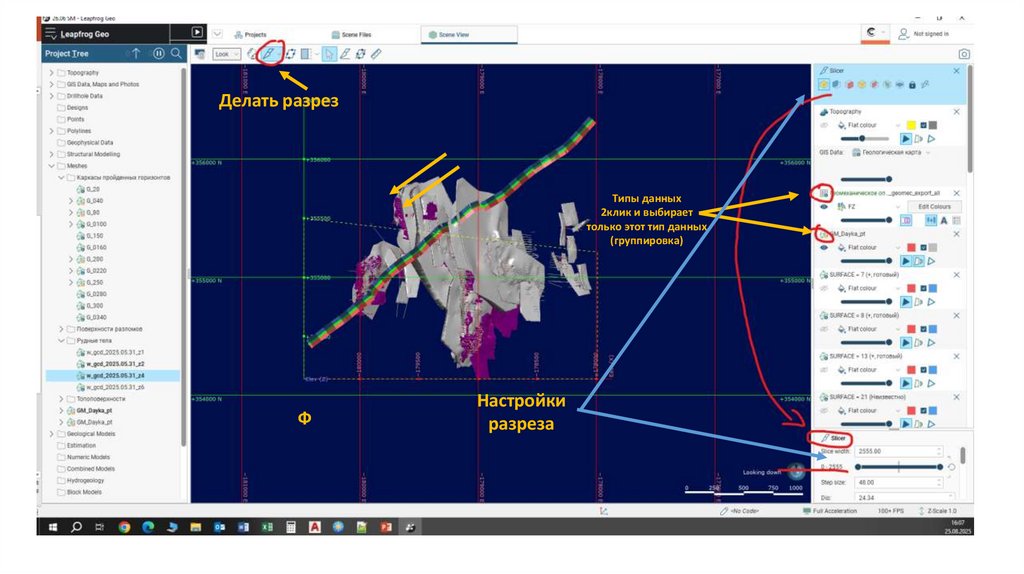1024x574 pixels.
Task: Remove Topography from the scene list
Action: pyautogui.click(x=957, y=112)
